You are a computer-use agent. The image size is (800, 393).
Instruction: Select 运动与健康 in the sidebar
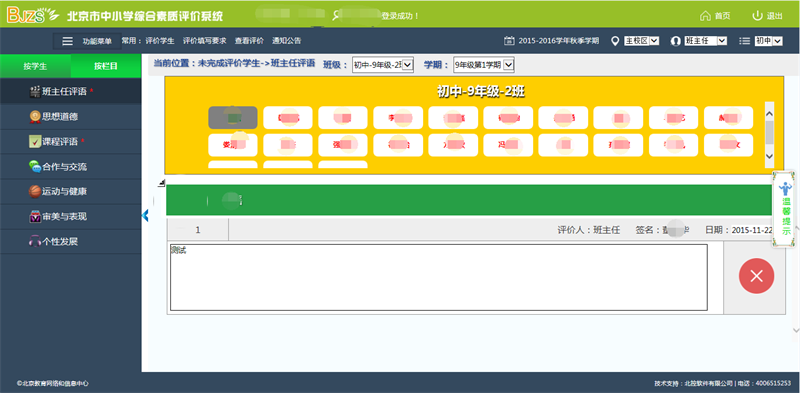[70, 192]
